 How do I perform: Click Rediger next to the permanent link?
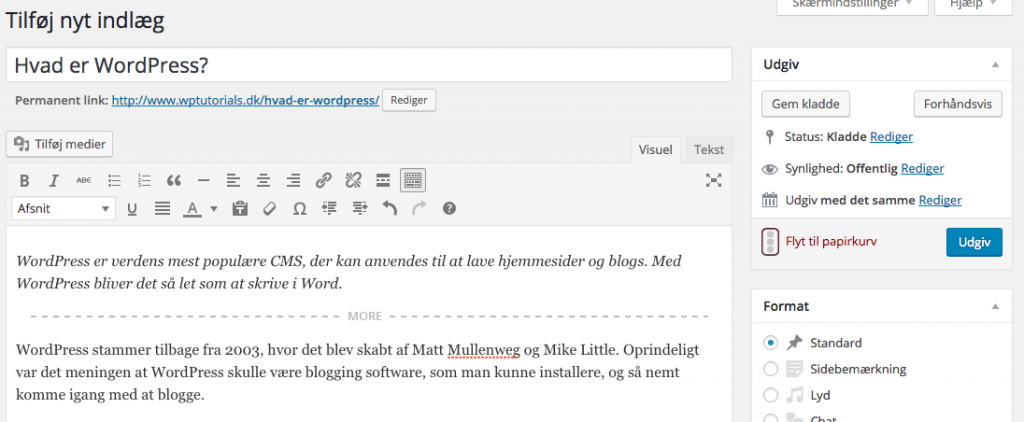[x=409, y=101]
